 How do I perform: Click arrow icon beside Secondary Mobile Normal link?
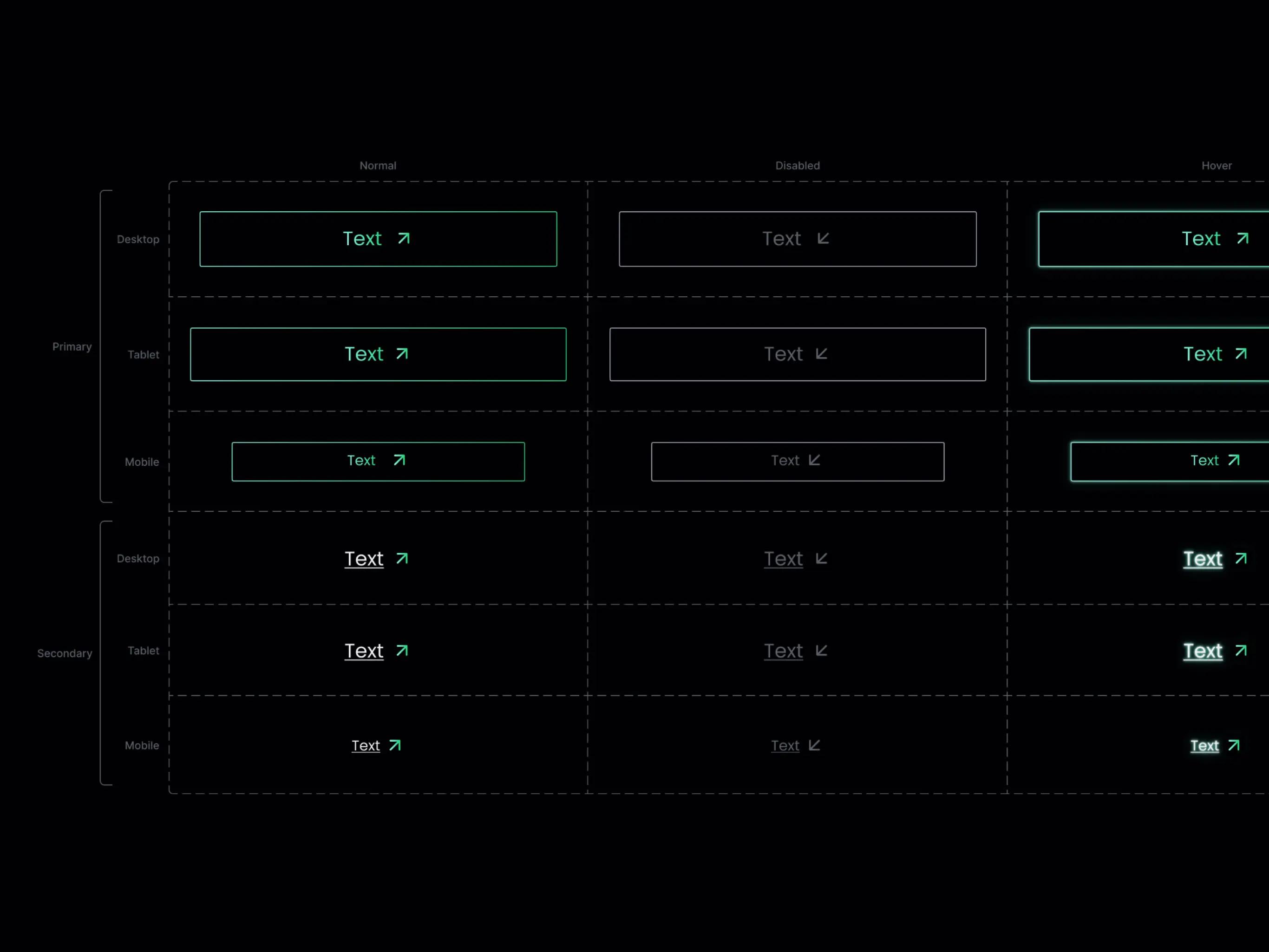click(x=395, y=745)
